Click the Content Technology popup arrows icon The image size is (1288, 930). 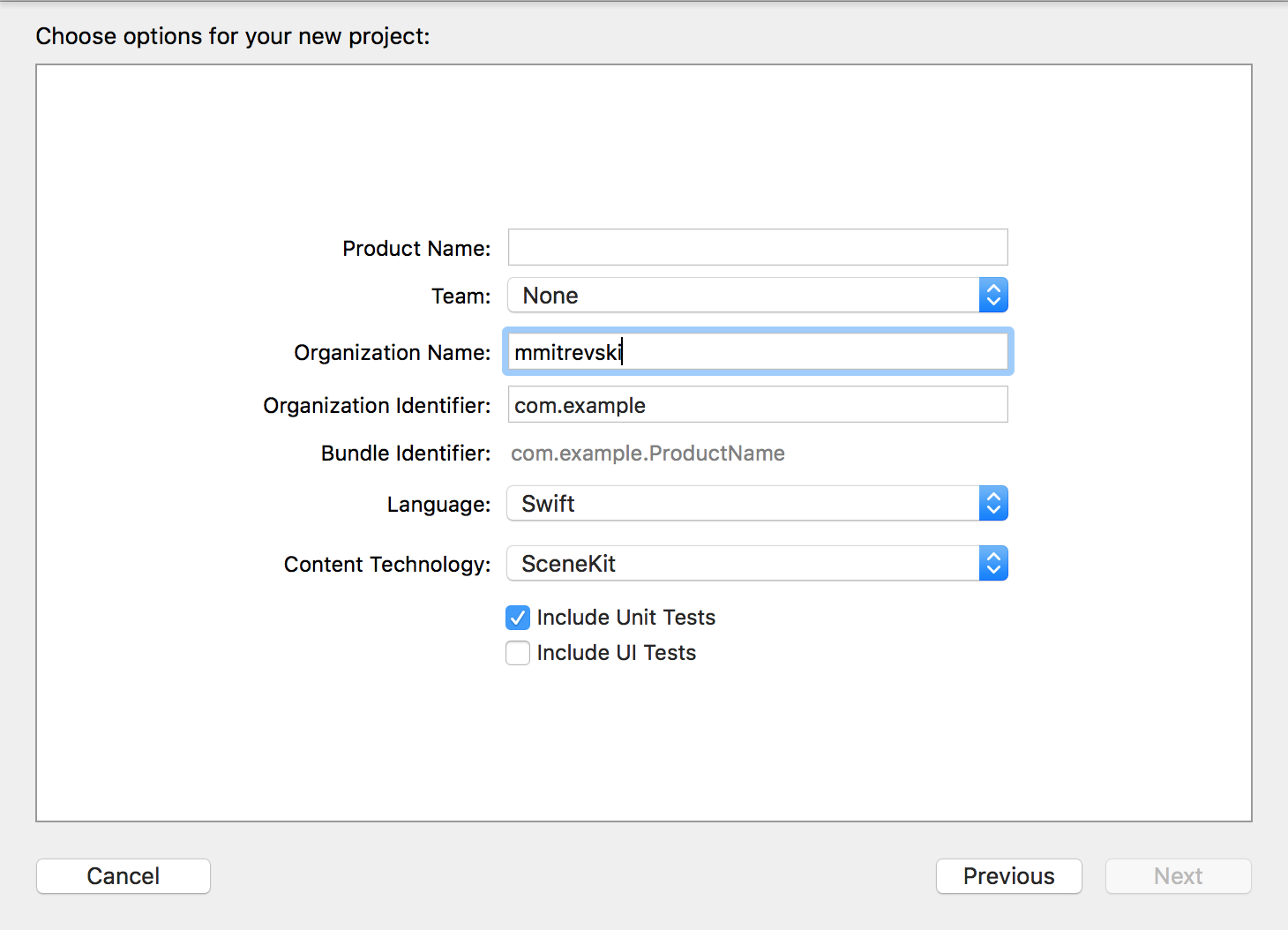coord(993,564)
